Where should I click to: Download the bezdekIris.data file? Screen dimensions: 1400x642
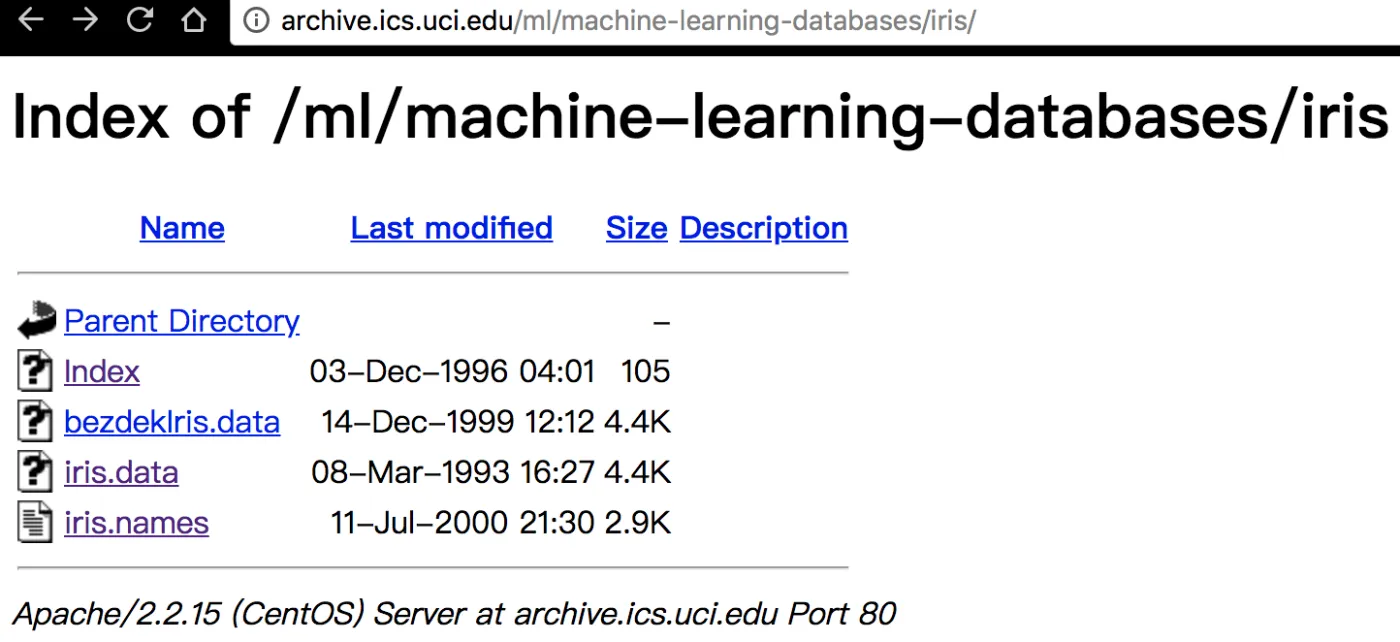pos(172,422)
